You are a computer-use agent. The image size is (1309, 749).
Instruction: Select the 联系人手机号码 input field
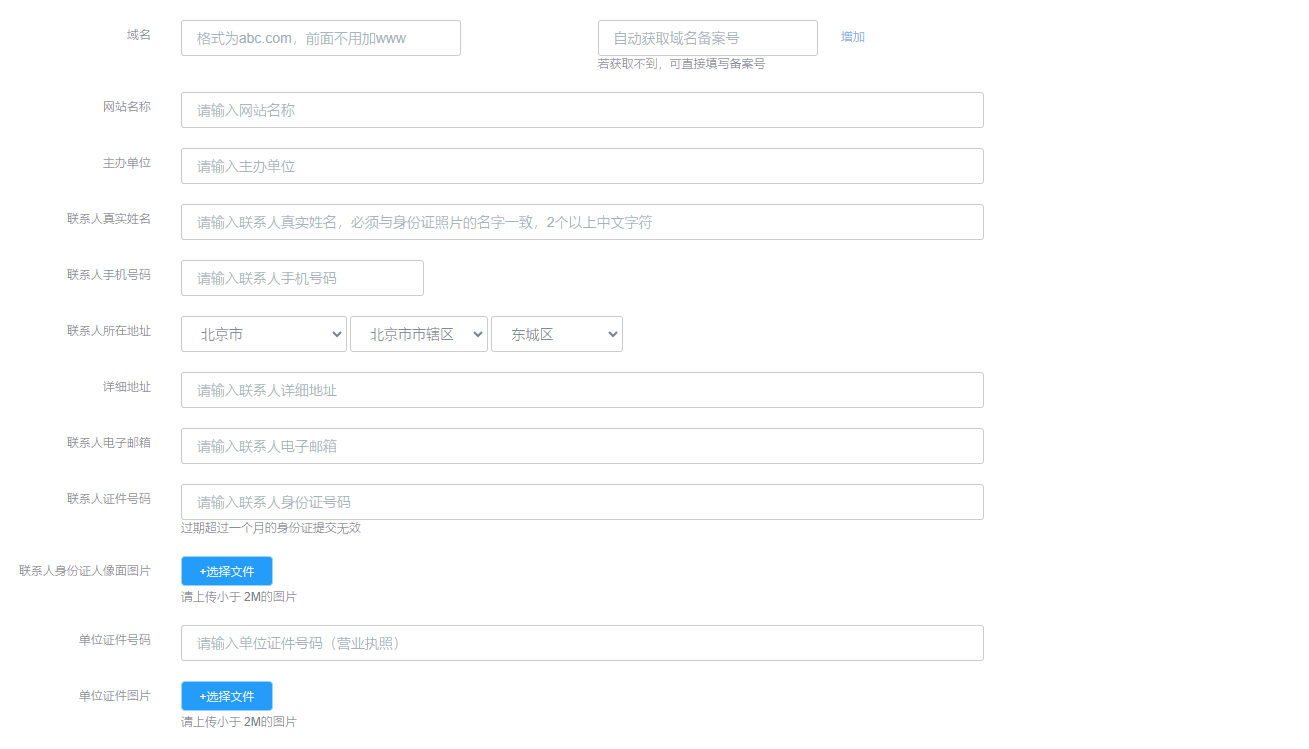coord(302,278)
